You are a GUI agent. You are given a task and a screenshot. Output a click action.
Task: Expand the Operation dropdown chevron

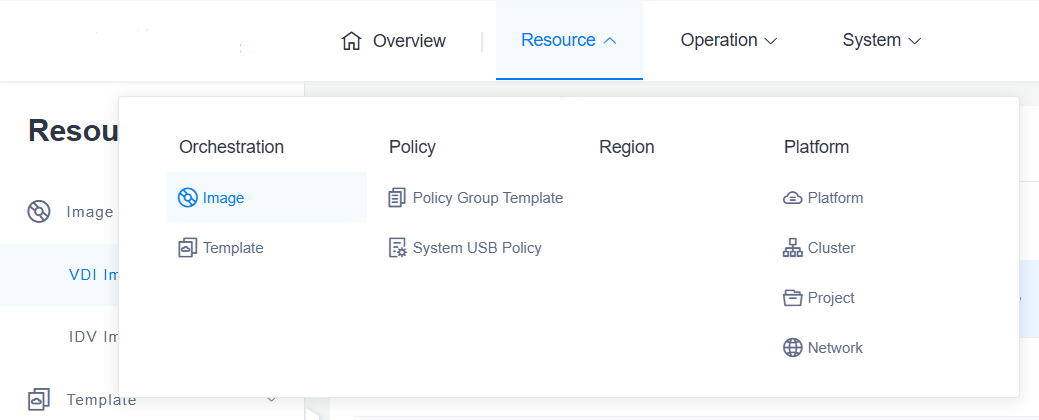tap(770, 41)
